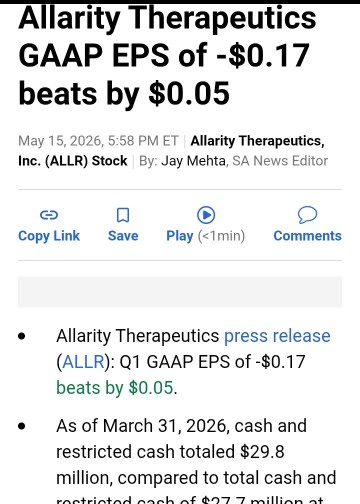The height and width of the screenshot is (504, 360).
Task: Select the 'Copy Link' text label
Action: [x=49, y=236]
